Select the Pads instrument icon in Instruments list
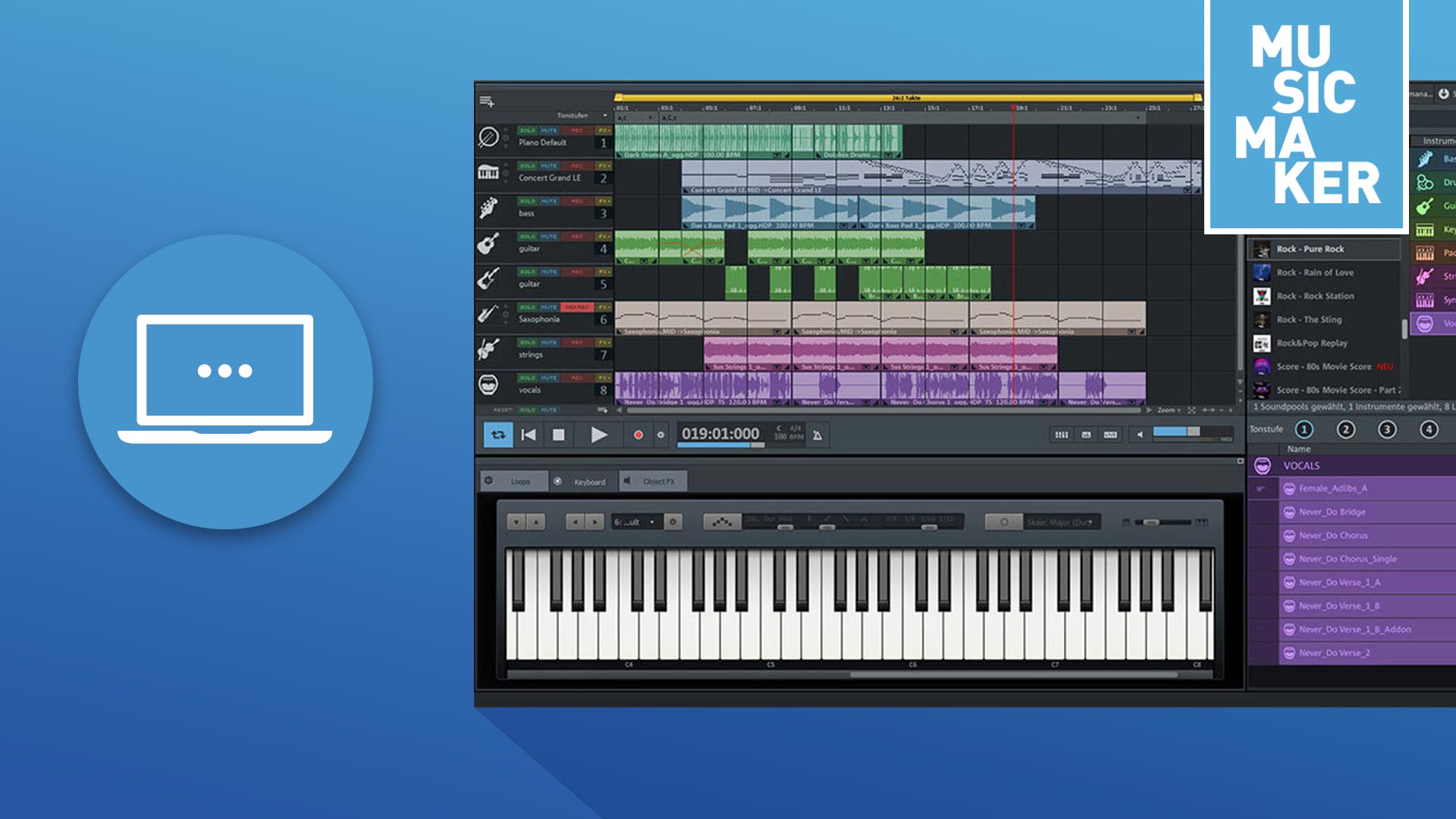Image resolution: width=1456 pixels, height=819 pixels. [x=1426, y=253]
